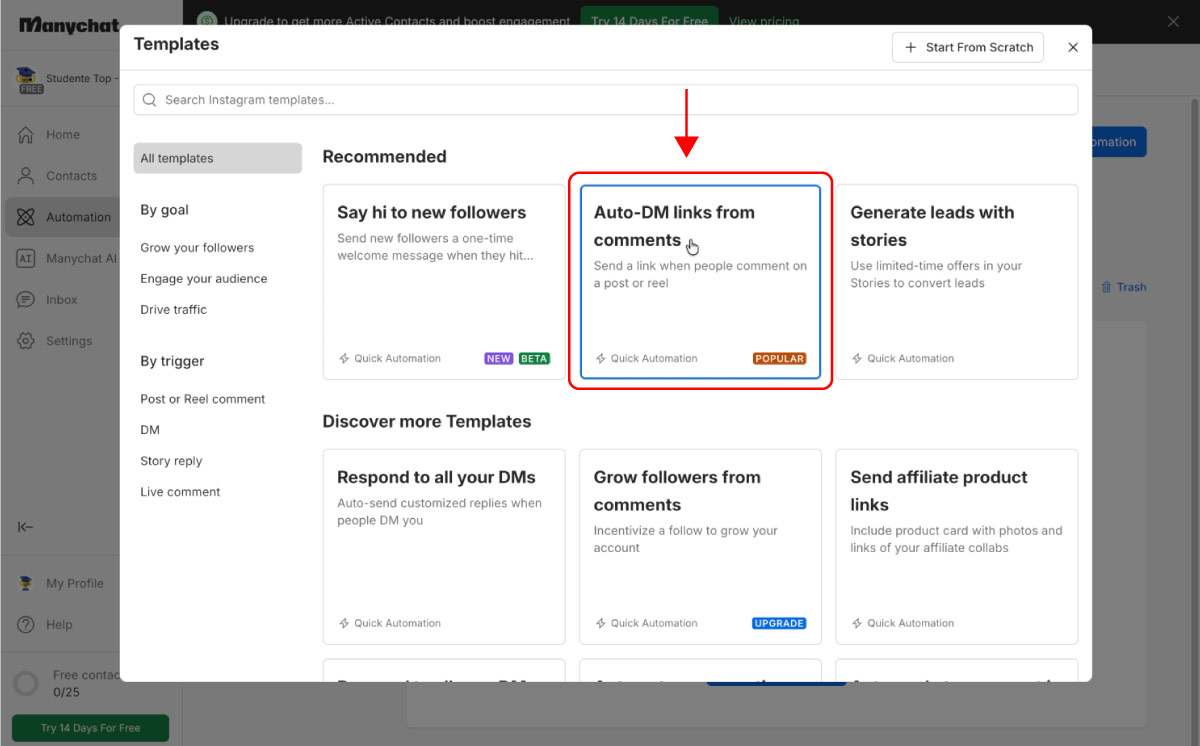Open Generate leads with stories template
Screen dimensions: 1200x746
957,282
